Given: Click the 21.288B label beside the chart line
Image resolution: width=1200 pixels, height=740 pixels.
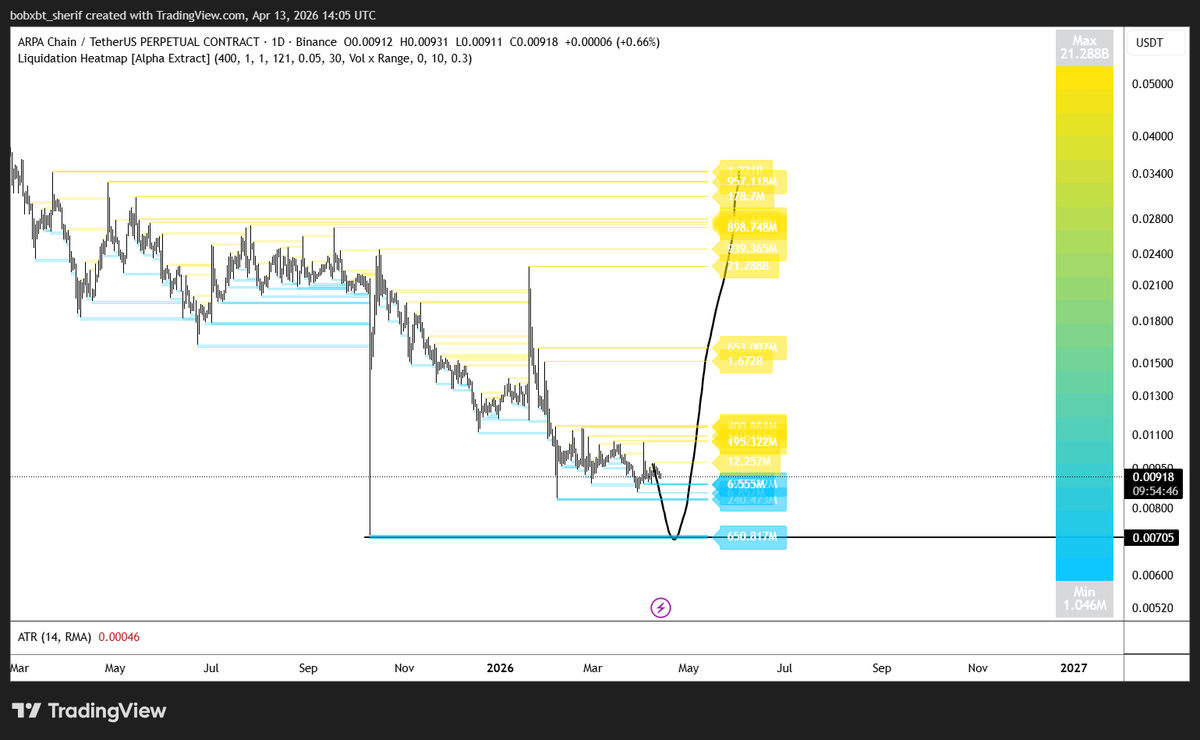Looking at the screenshot, I should click(x=747, y=267).
